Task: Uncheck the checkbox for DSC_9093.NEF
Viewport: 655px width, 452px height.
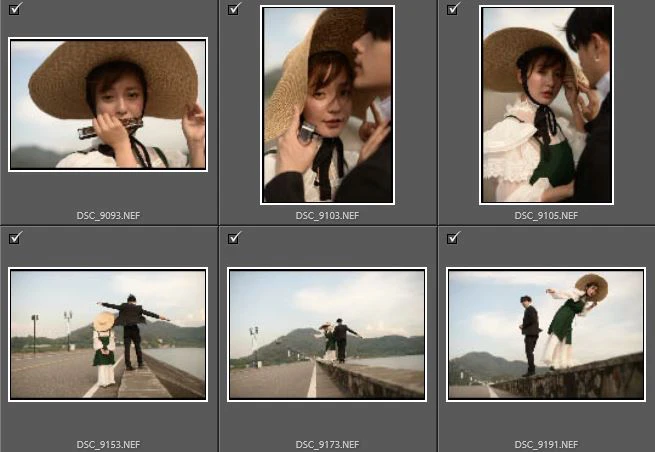Action: tap(14, 9)
